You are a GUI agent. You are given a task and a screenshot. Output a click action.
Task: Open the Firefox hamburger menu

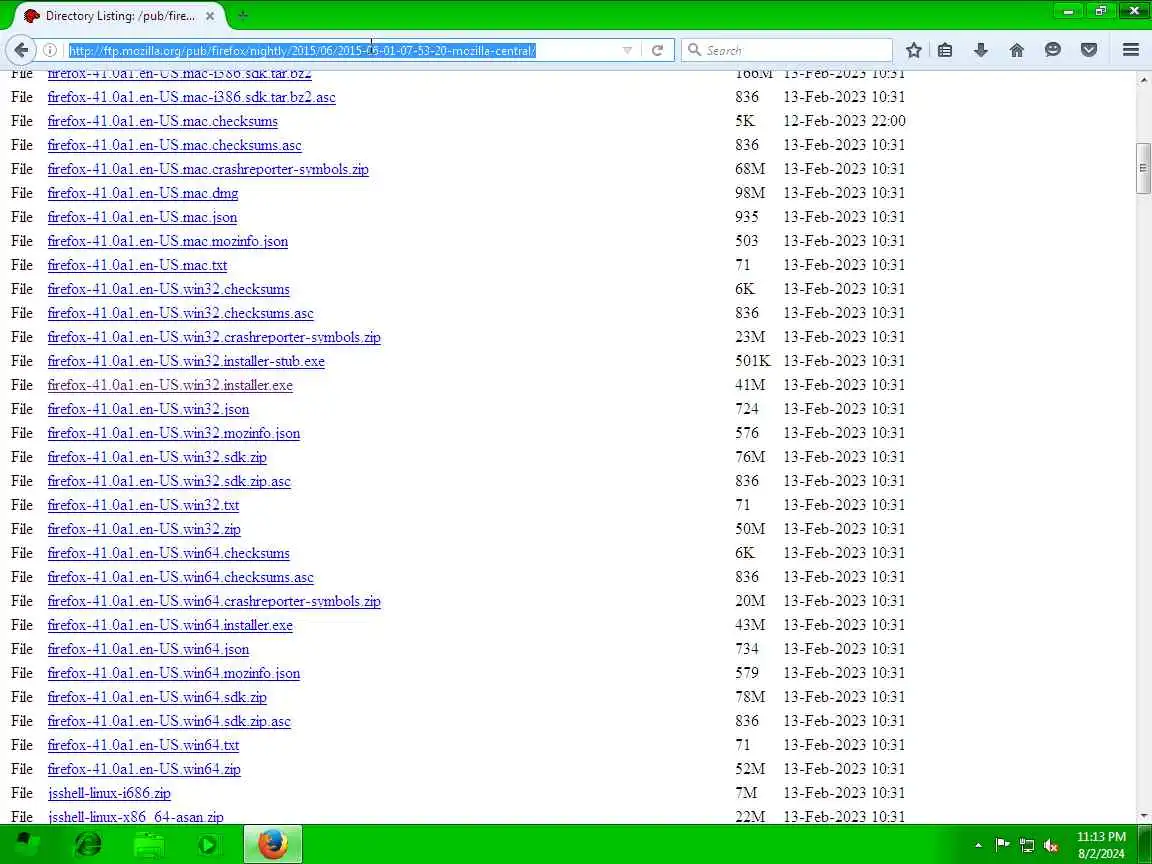[1131, 50]
